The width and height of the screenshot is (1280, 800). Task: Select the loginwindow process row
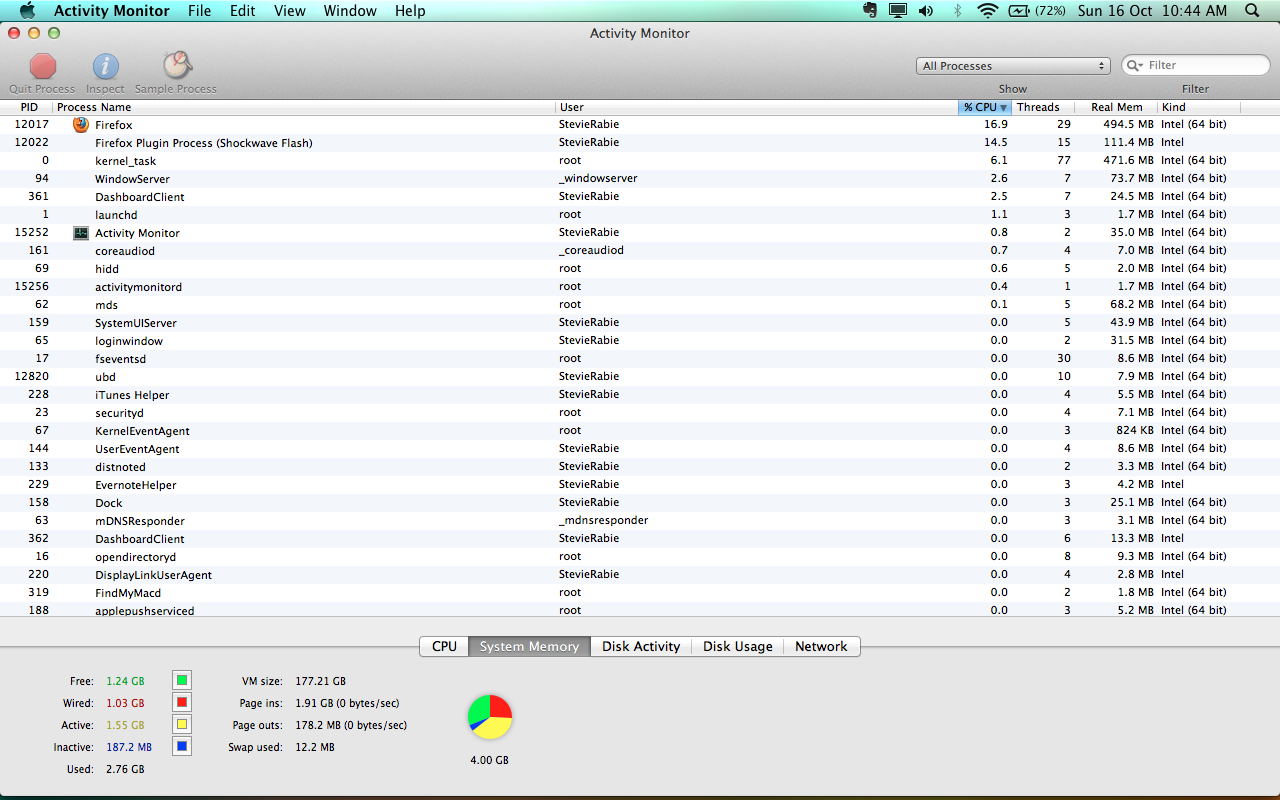640,341
